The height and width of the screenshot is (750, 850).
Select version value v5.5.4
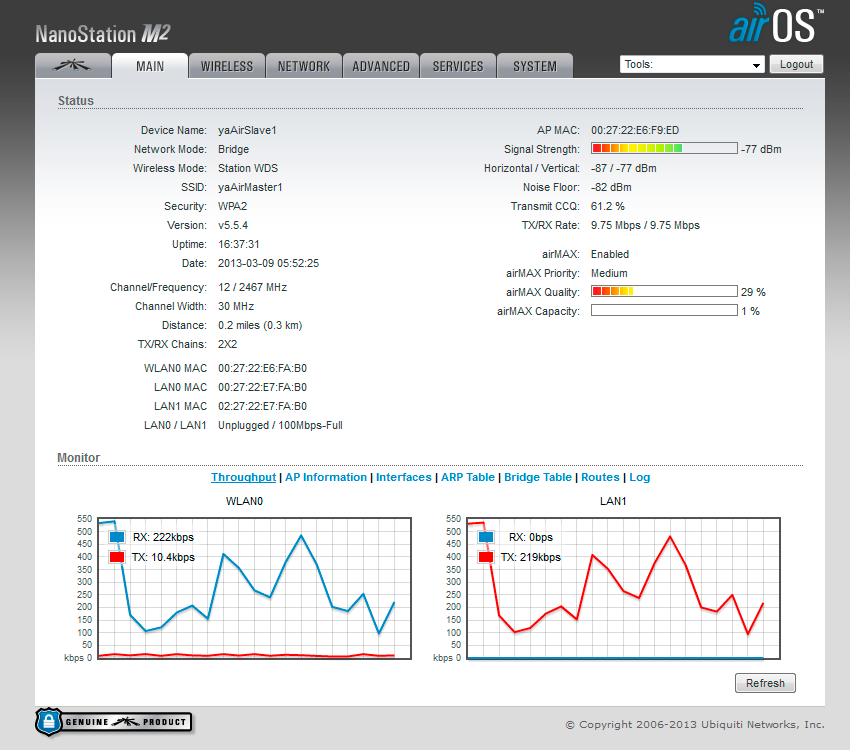point(233,225)
